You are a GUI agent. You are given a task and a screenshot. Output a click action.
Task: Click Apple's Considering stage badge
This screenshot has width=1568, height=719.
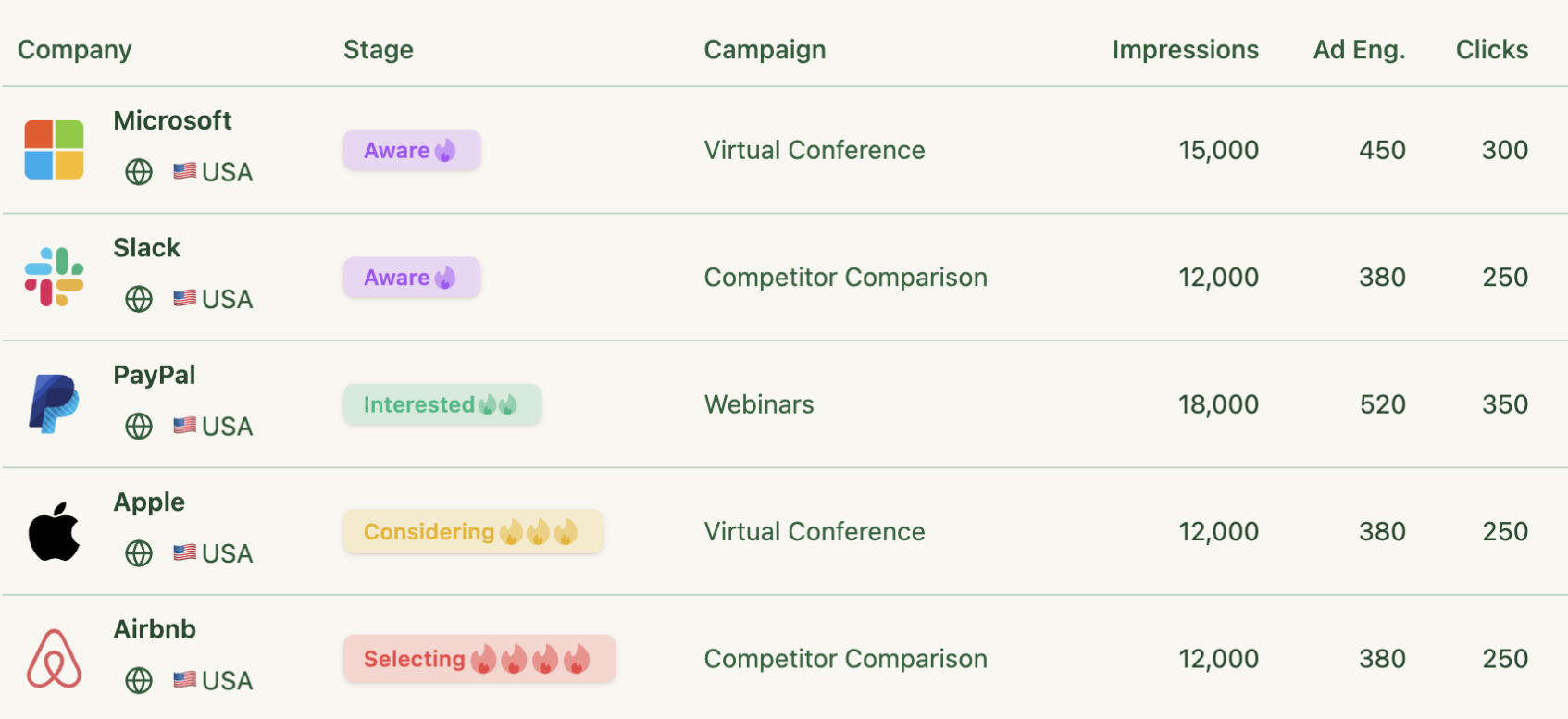472,532
